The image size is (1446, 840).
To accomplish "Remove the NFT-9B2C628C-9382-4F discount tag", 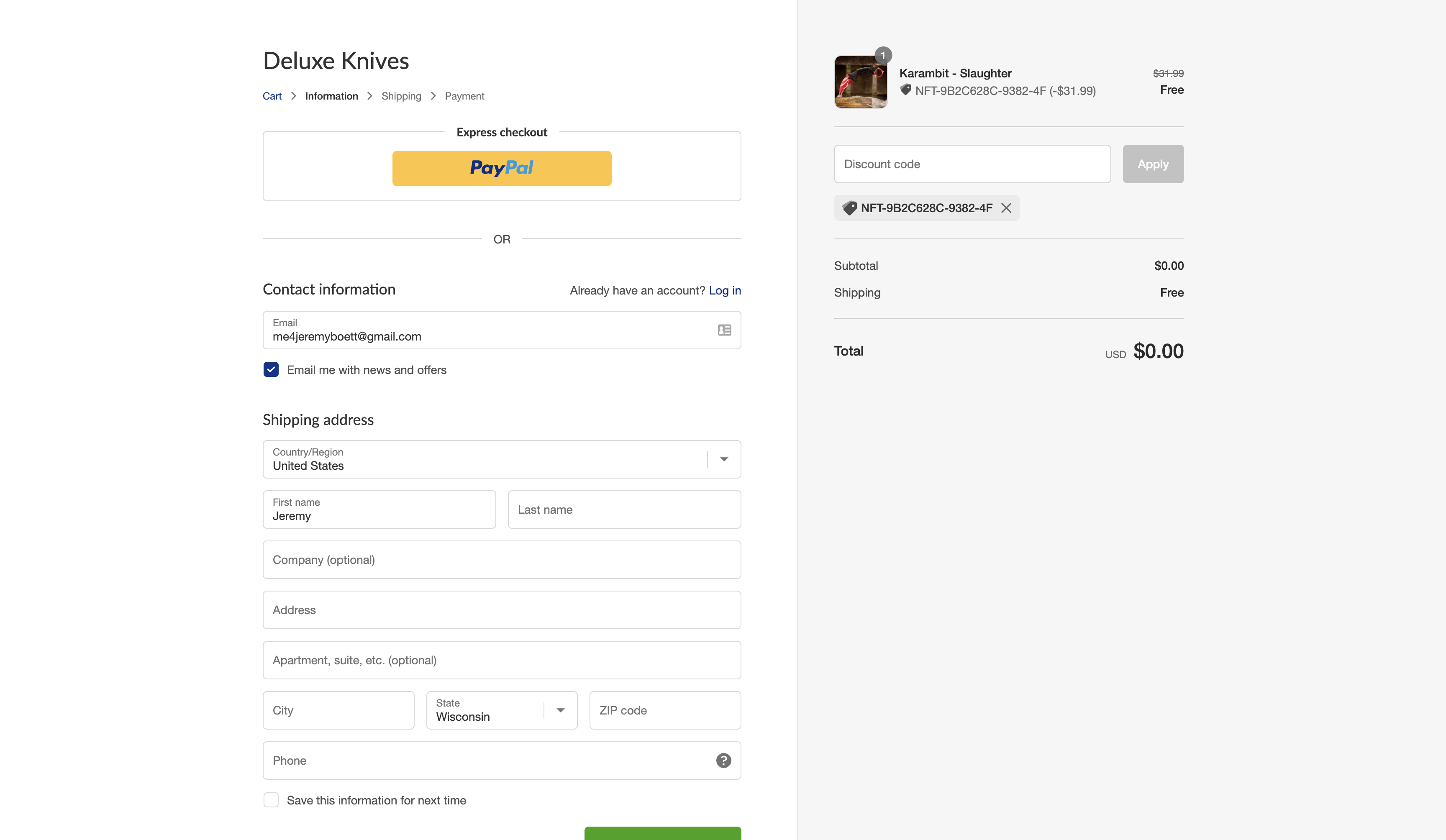I will pyautogui.click(x=1006, y=208).
